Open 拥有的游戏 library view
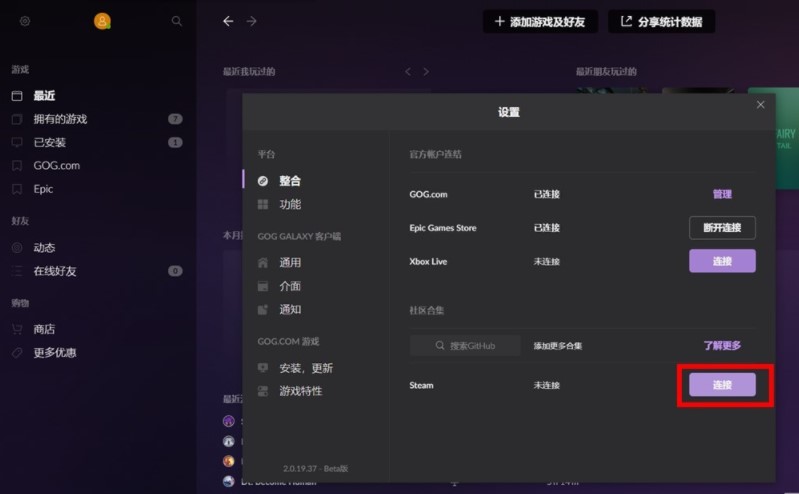The image size is (799, 494). 60,119
